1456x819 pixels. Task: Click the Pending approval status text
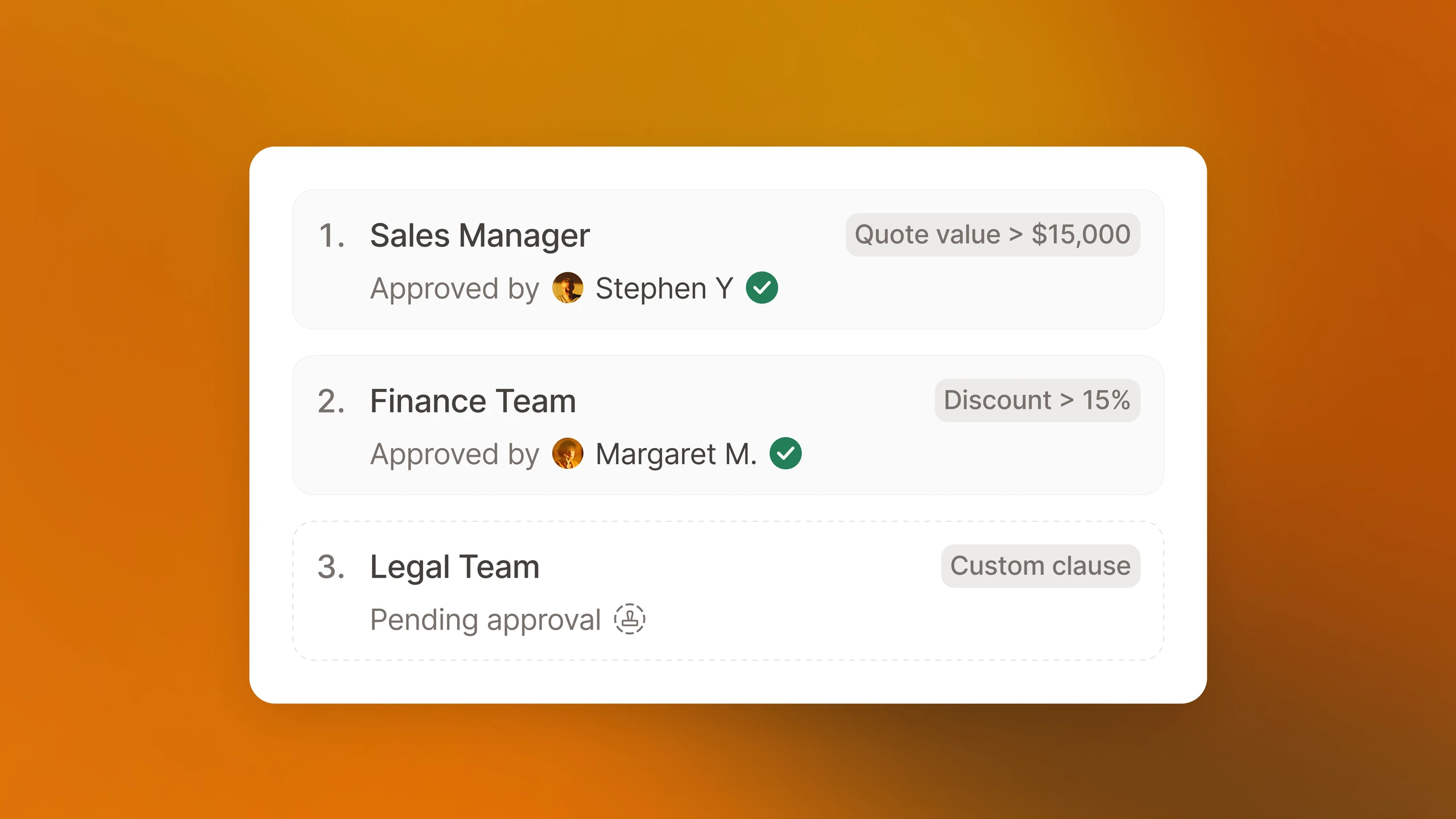(x=485, y=620)
